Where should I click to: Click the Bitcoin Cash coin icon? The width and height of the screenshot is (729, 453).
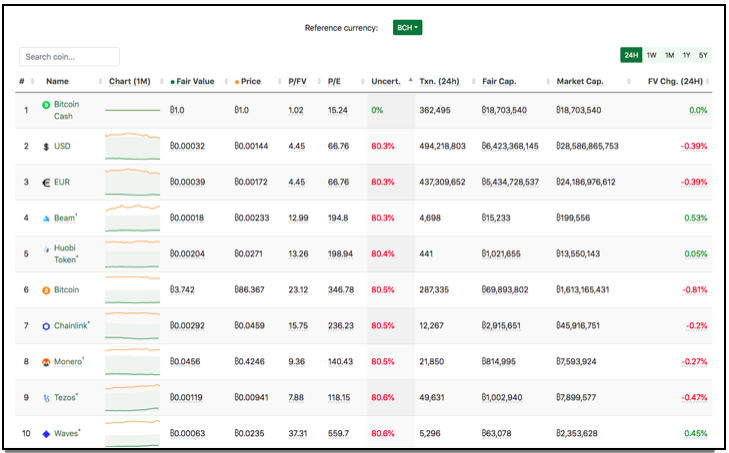click(x=46, y=105)
